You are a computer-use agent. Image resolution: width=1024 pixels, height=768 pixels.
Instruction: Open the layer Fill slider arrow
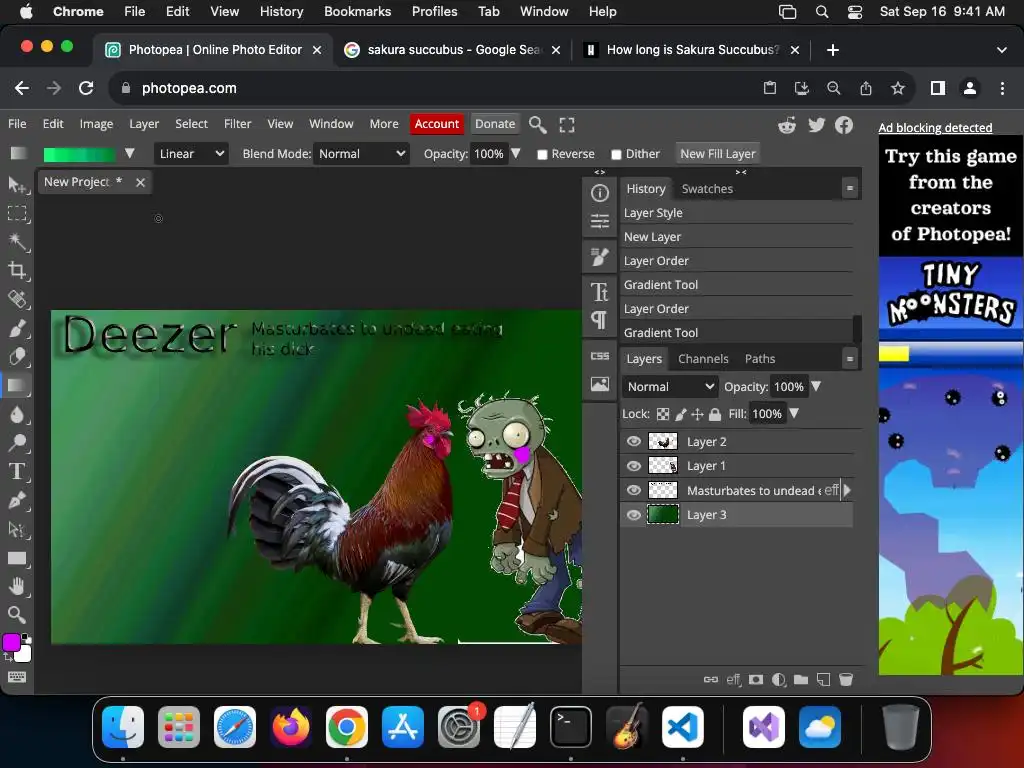[x=794, y=413]
